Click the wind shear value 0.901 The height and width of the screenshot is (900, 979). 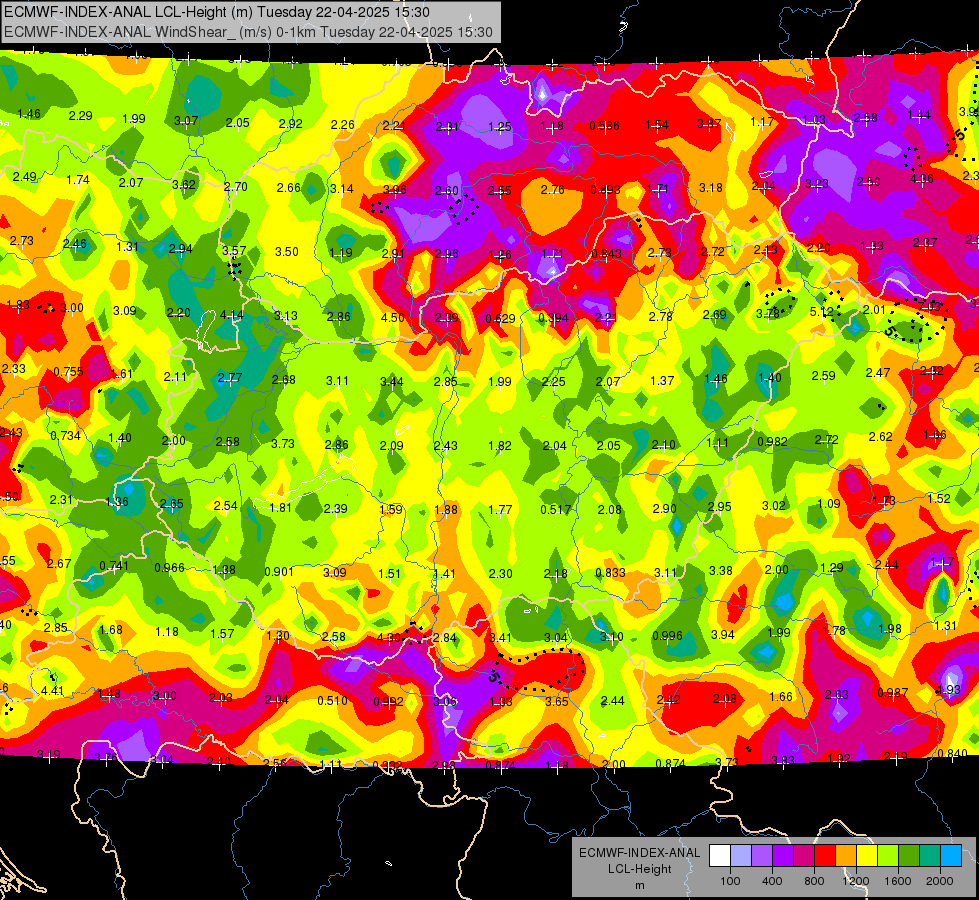point(279,571)
